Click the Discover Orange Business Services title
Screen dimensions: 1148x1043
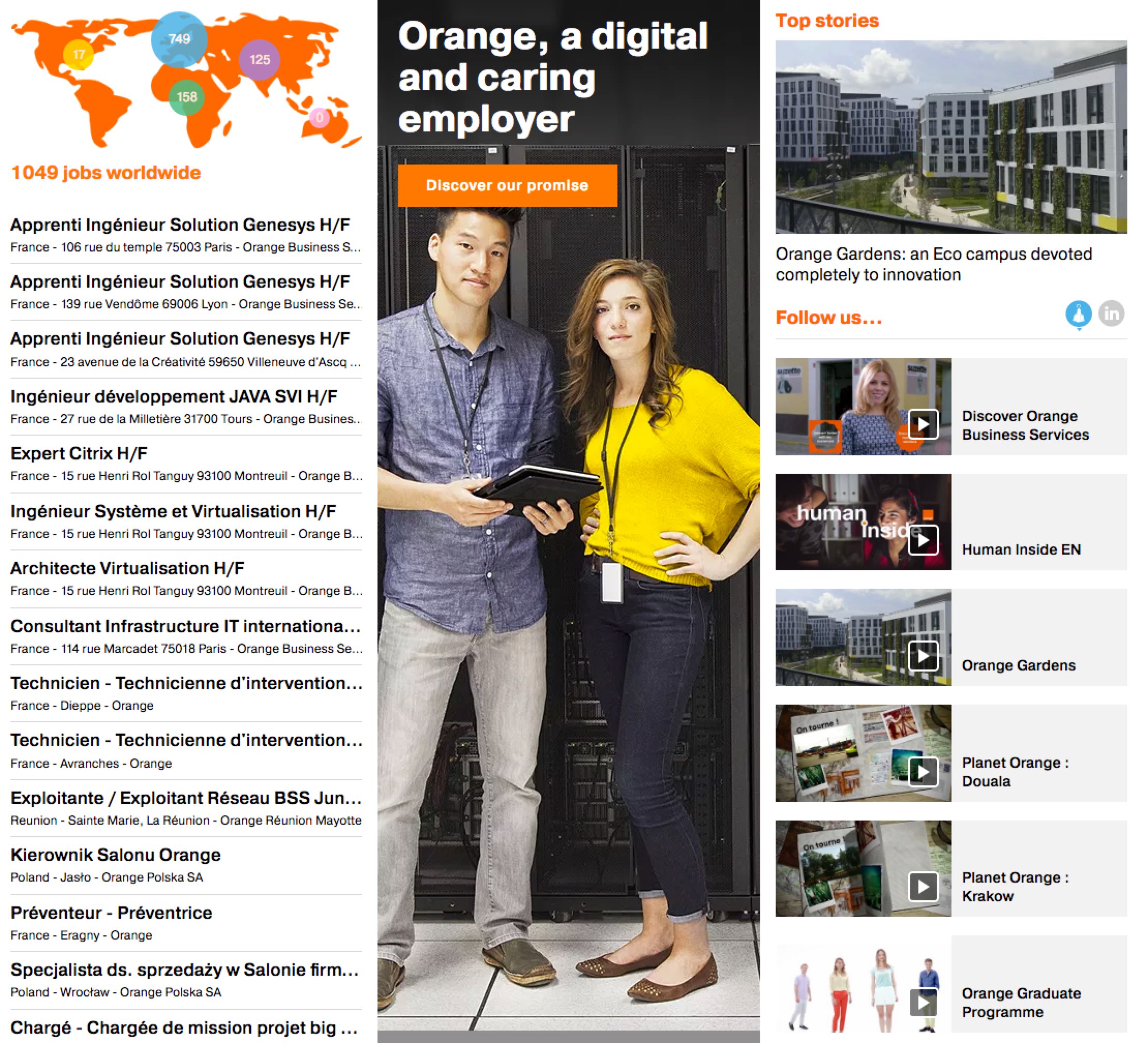1025,425
